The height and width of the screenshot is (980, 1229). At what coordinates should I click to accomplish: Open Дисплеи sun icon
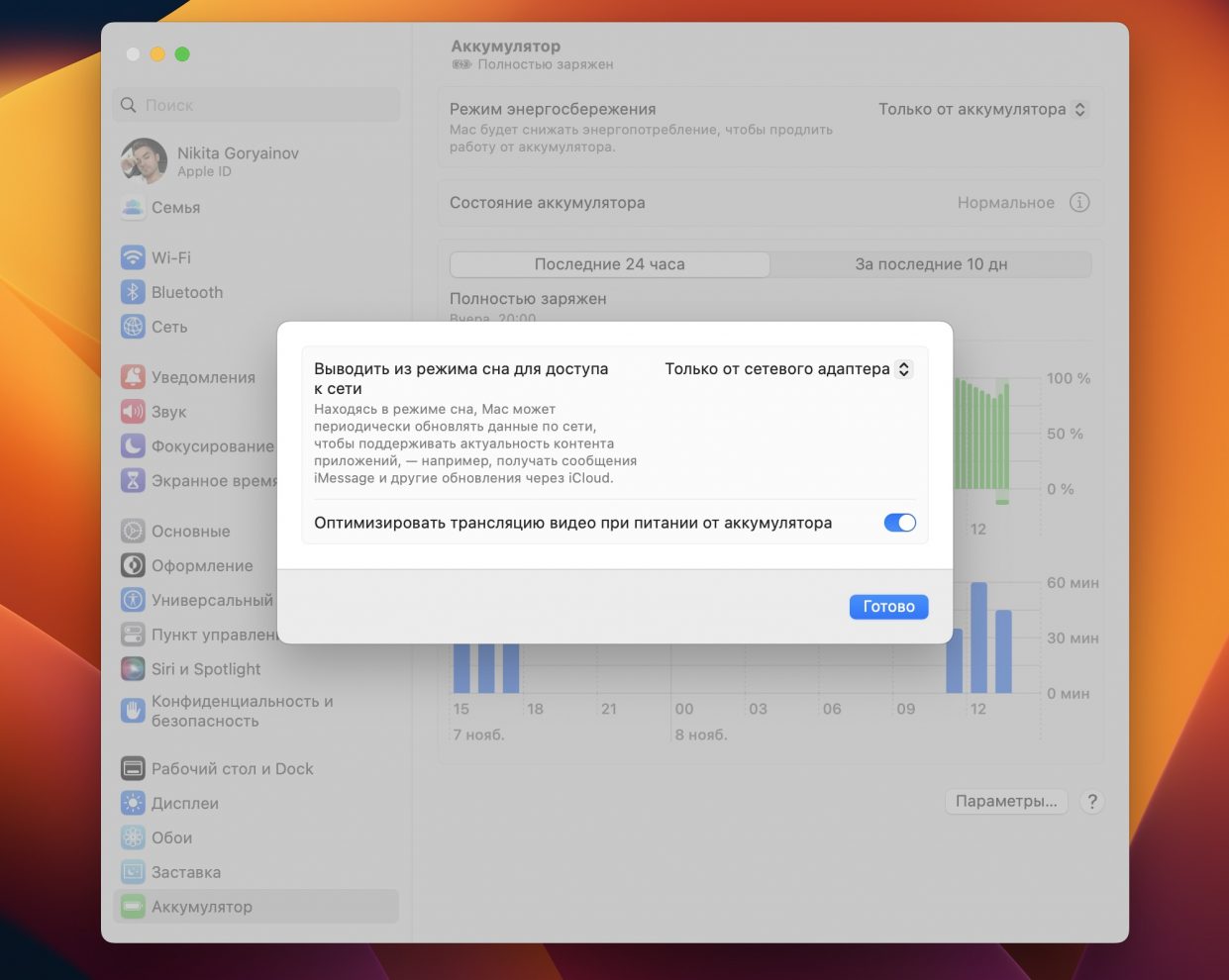[133, 804]
